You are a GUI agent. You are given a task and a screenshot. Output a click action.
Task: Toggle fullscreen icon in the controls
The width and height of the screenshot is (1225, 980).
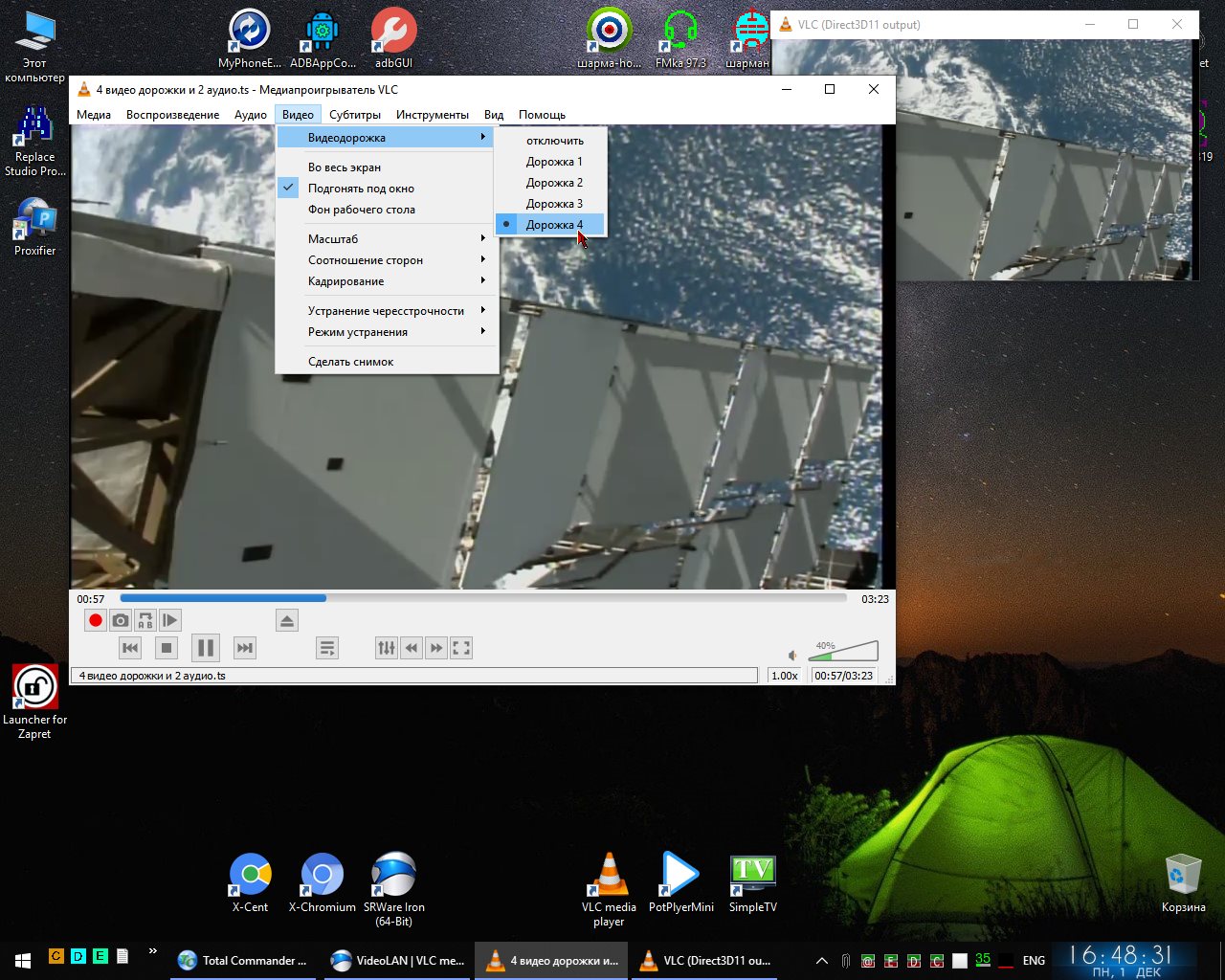coord(461,648)
